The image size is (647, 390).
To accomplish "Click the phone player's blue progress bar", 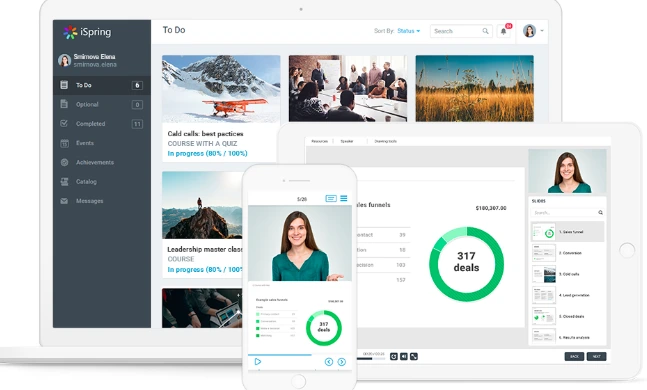I will (279, 355).
